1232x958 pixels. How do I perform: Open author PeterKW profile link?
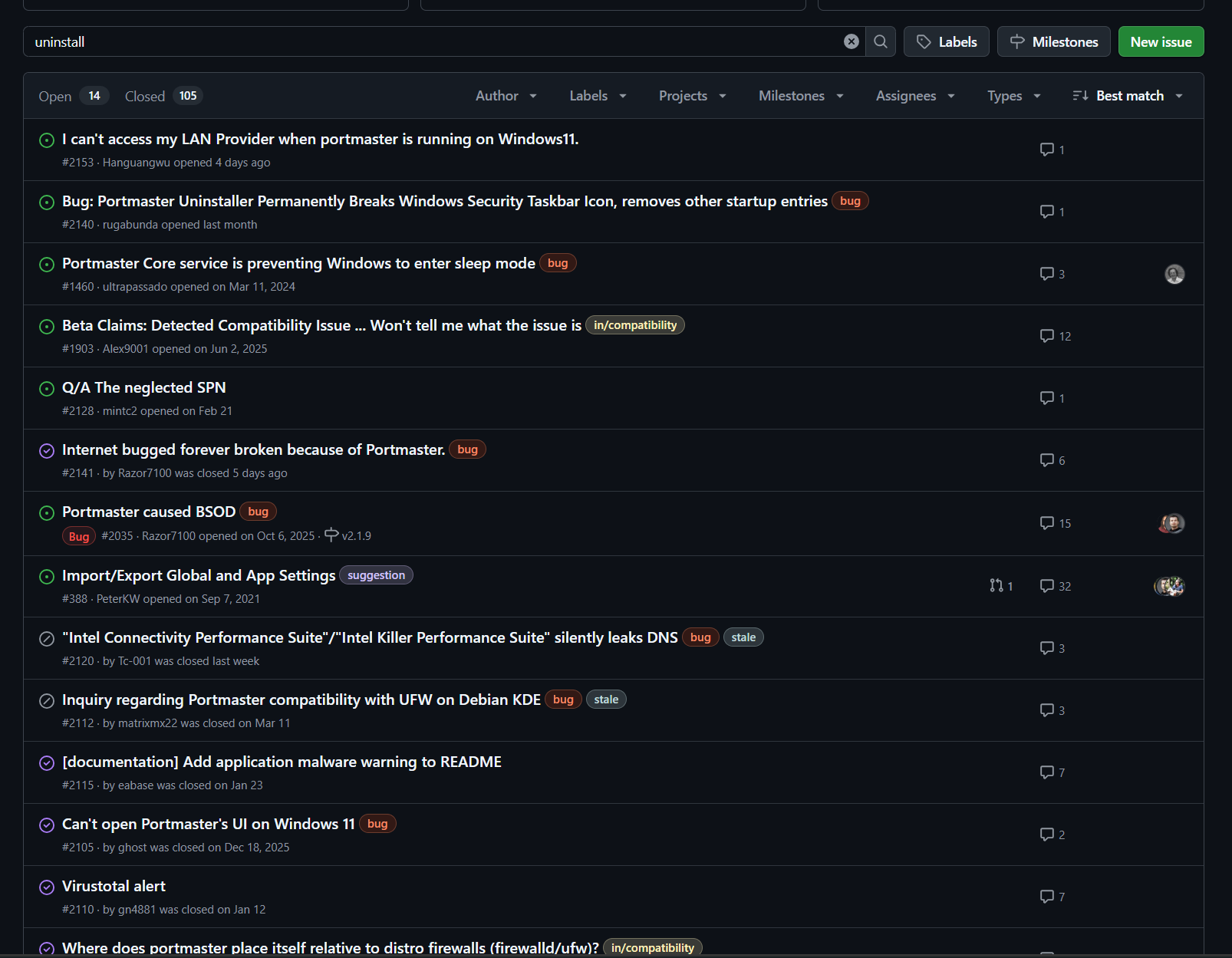click(x=118, y=599)
